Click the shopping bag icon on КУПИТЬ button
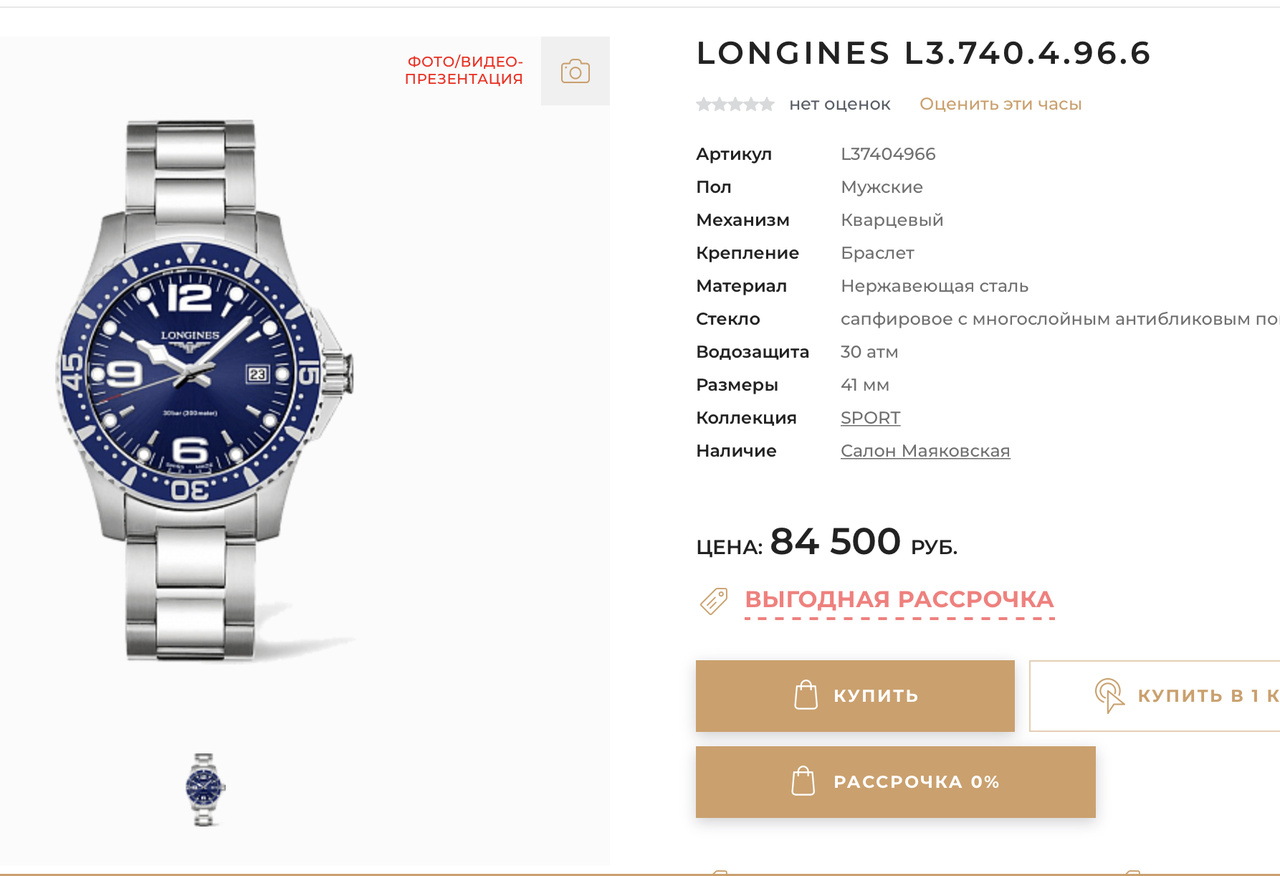This screenshot has width=1280, height=876. click(806, 695)
